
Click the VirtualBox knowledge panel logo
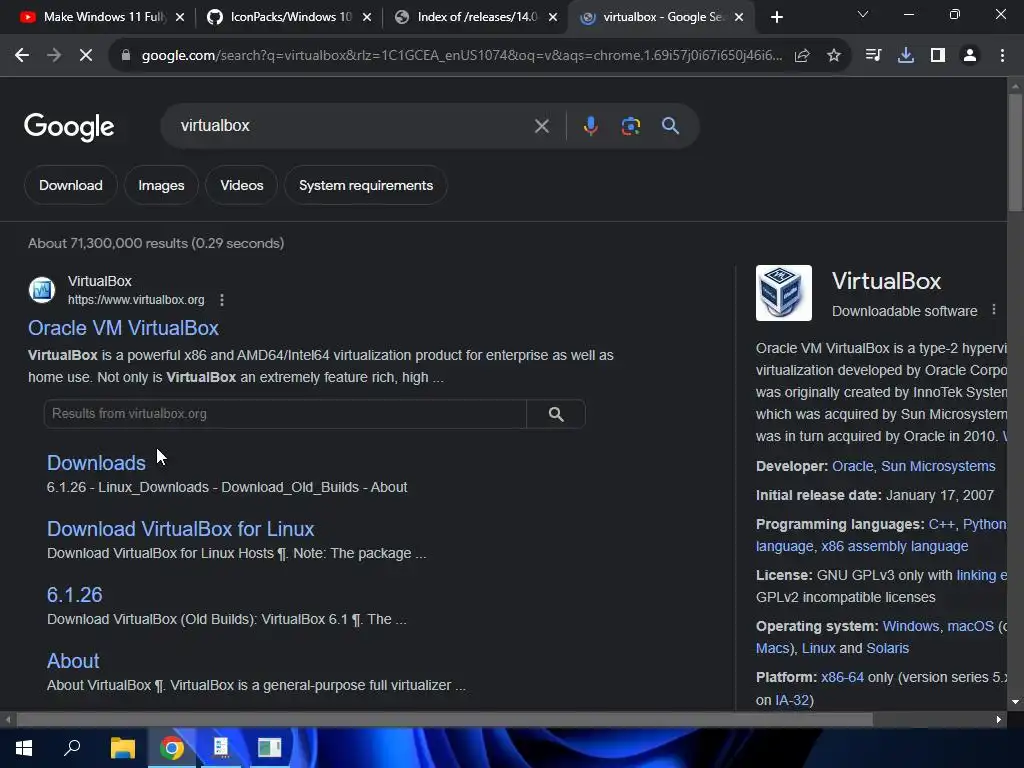(784, 293)
